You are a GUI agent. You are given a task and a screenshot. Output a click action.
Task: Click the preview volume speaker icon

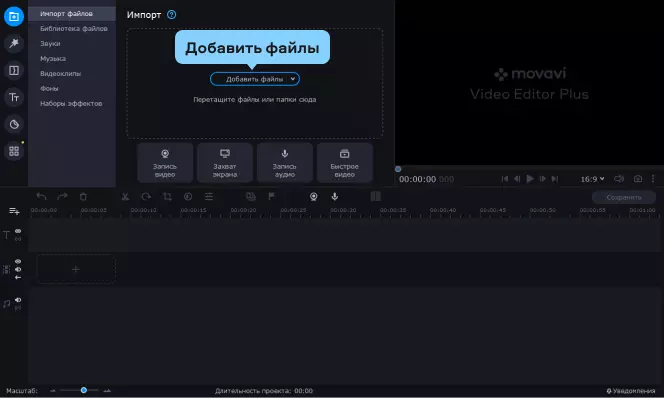click(x=619, y=179)
